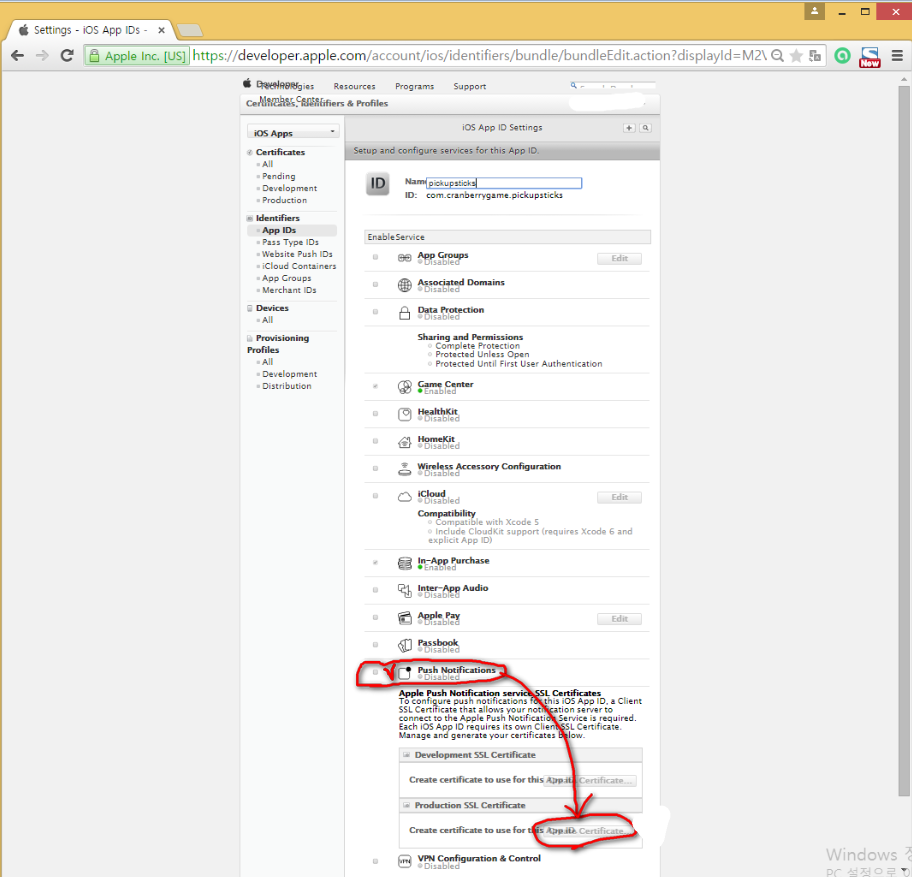Create Certificate under Production SSL Certificate

(x=590, y=831)
